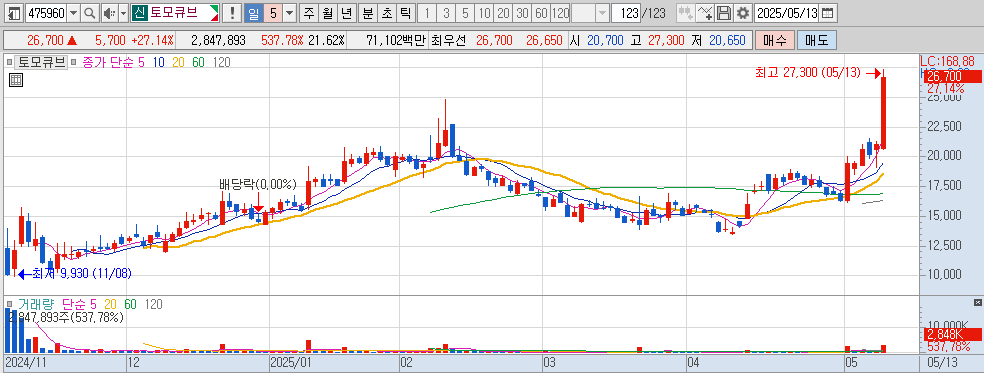
Task: Select the 1 interval button
Action: tap(427, 13)
